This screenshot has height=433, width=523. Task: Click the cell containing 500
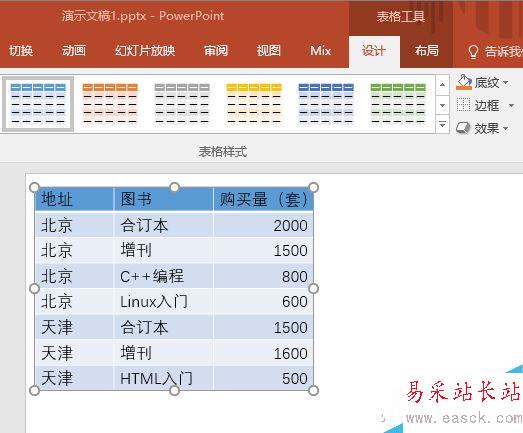pos(263,378)
